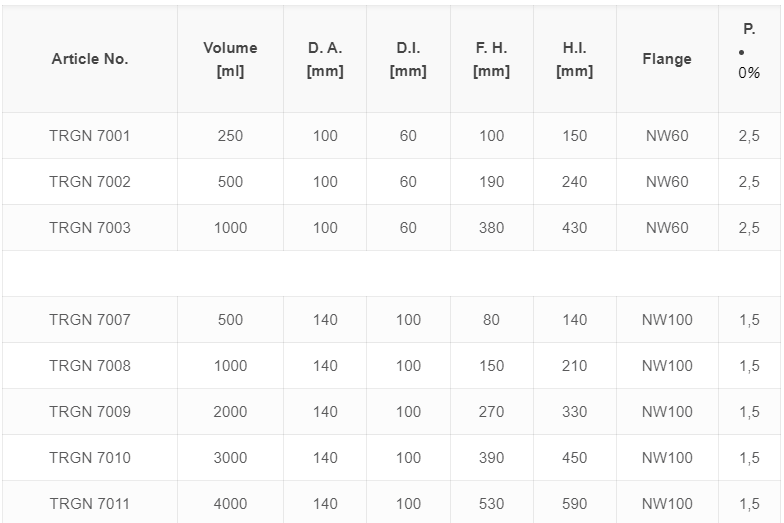Click the TRGN 7001 article cell
Image resolution: width=784 pixels, height=523 pixels.
point(90,136)
